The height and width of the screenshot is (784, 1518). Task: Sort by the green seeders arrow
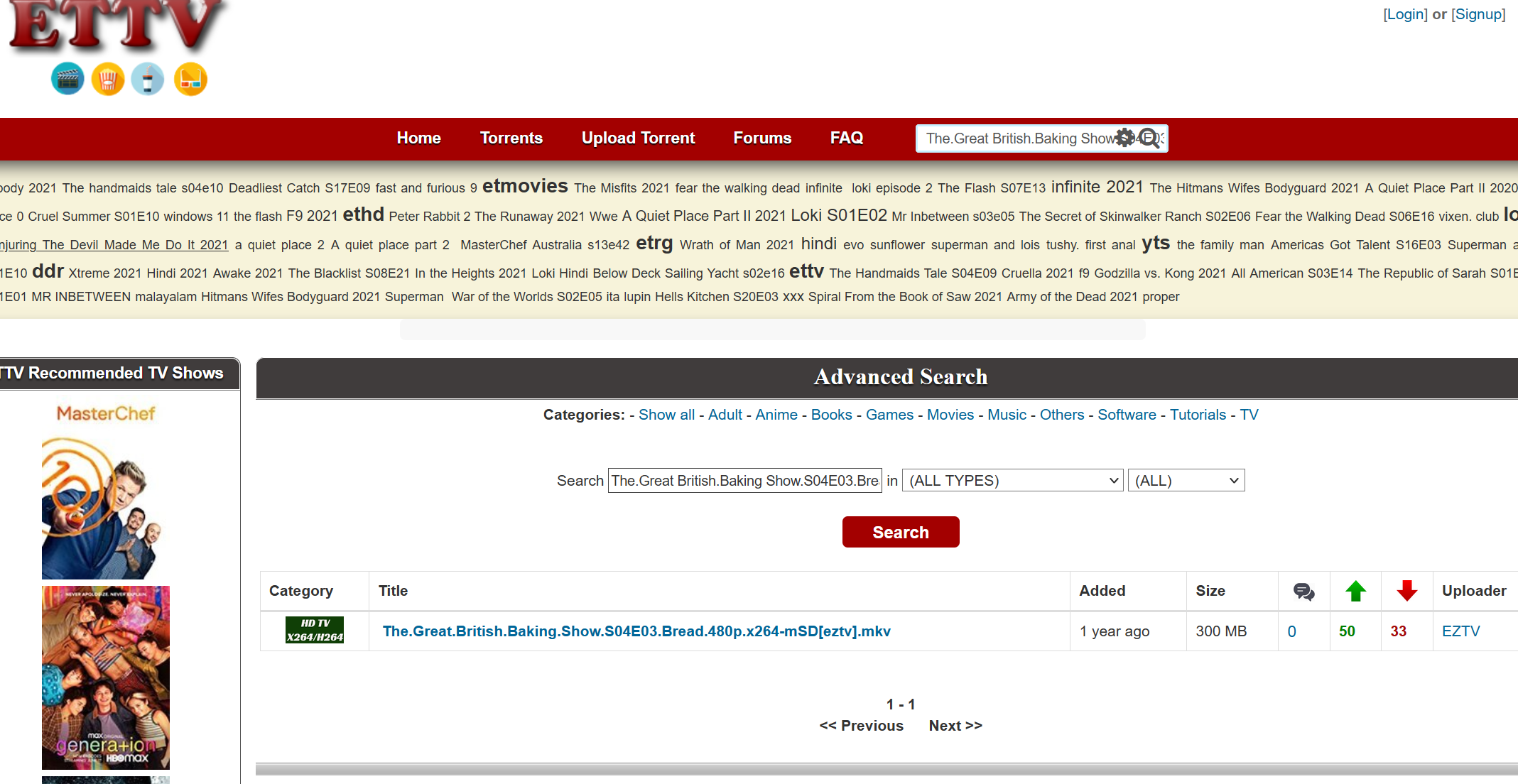[1355, 591]
